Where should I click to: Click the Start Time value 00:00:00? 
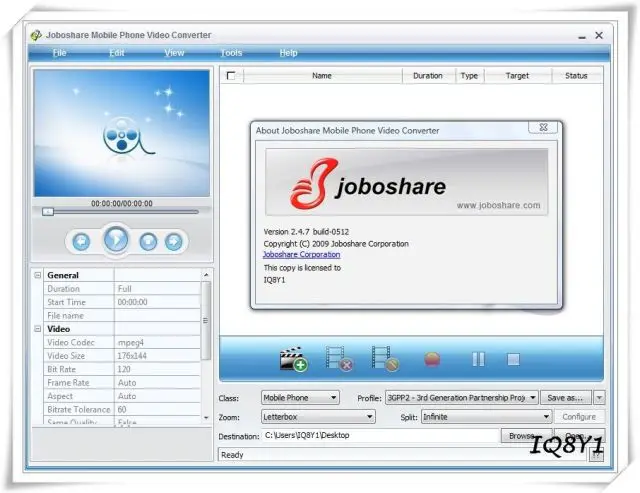pyautogui.click(x=158, y=302)
